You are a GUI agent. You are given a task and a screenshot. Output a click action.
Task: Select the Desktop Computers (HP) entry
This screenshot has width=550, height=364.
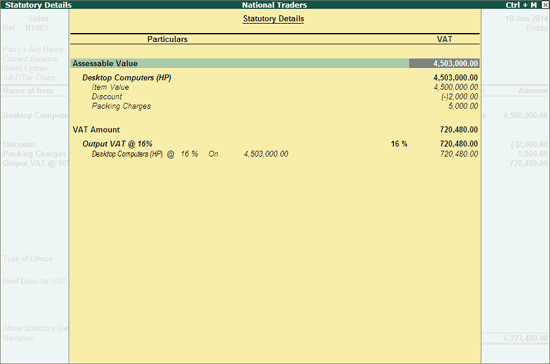(x=127, y=77)
